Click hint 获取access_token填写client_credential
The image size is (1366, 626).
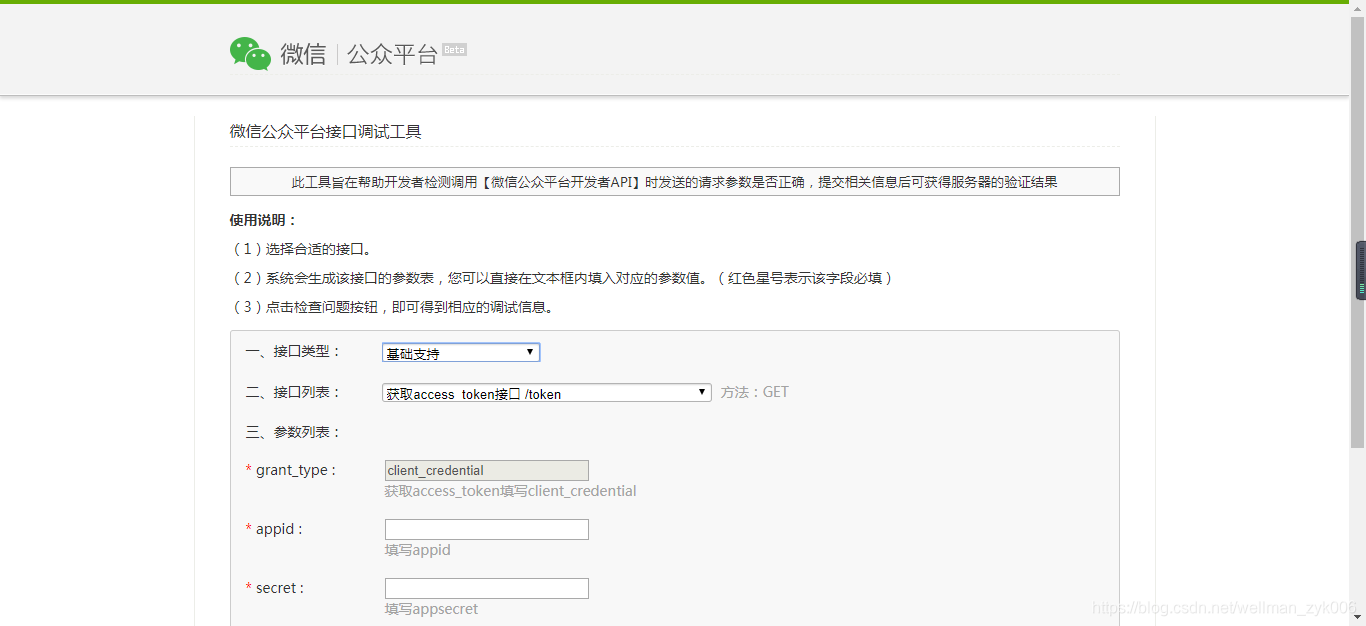(x=511, y=491)
